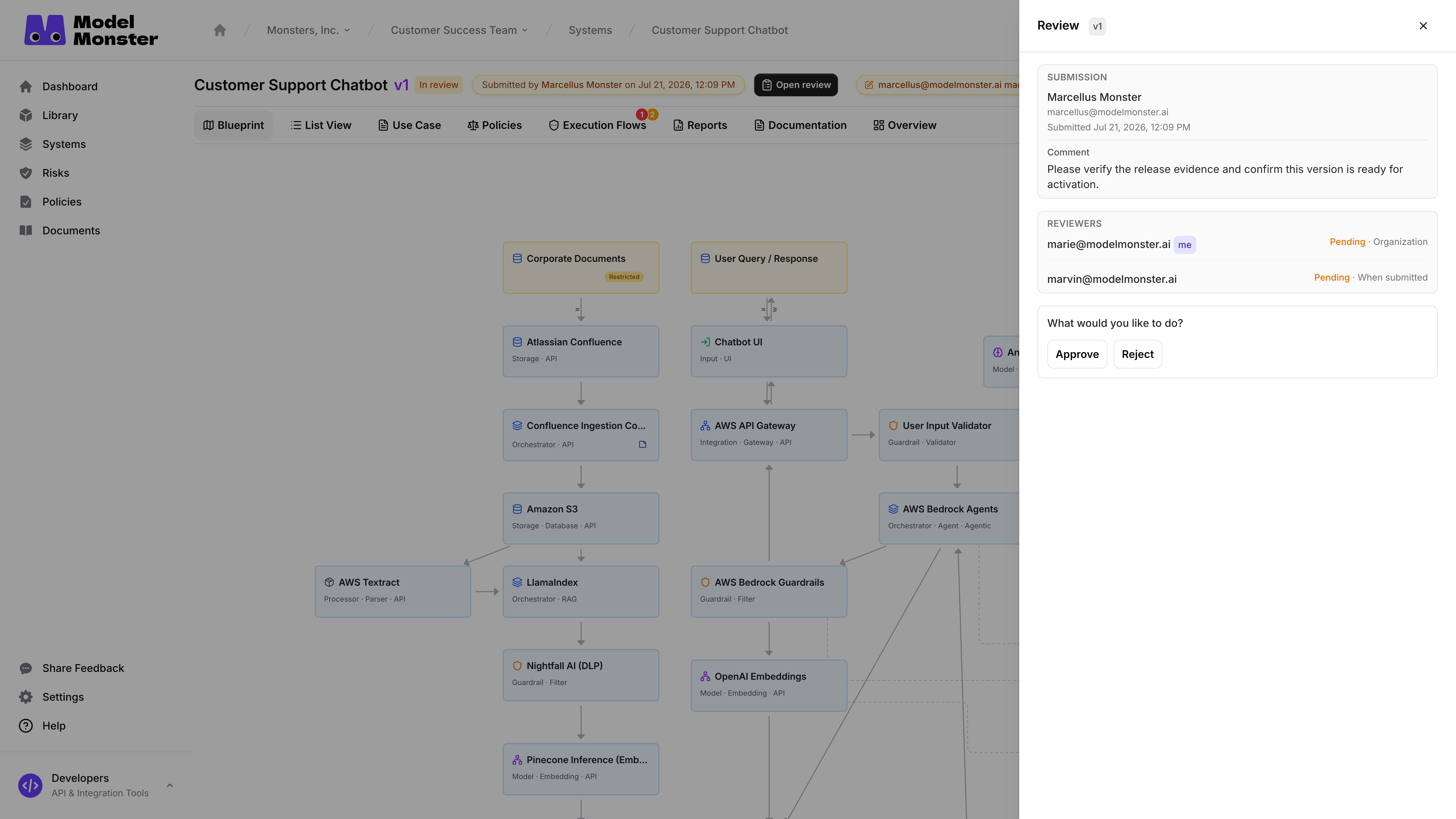Open the Overview tab
The height and width of the screenshot is (819, 1456).
point(905,125)
